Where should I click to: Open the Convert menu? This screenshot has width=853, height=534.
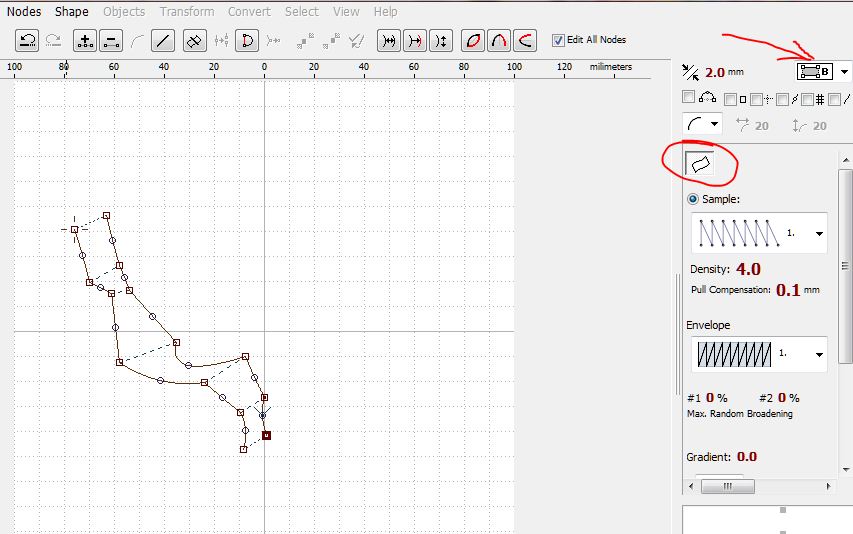[x=249, y=11]
